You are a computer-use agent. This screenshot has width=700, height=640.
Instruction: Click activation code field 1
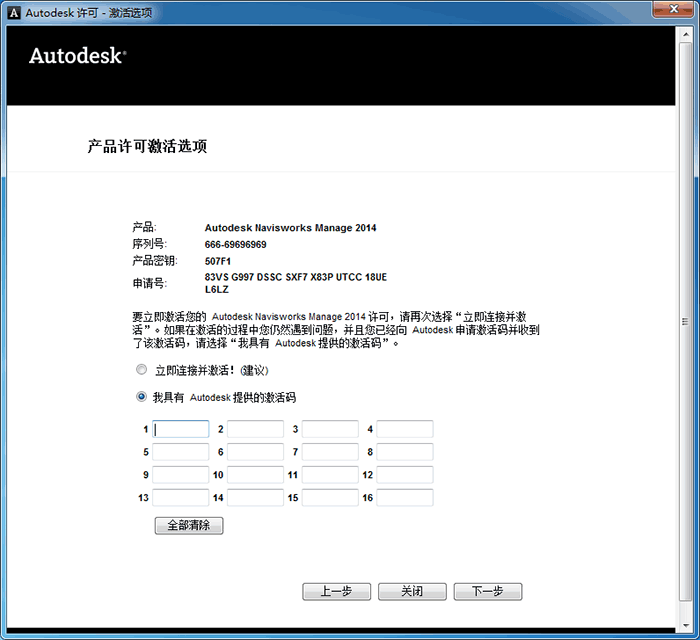point(181,429)
